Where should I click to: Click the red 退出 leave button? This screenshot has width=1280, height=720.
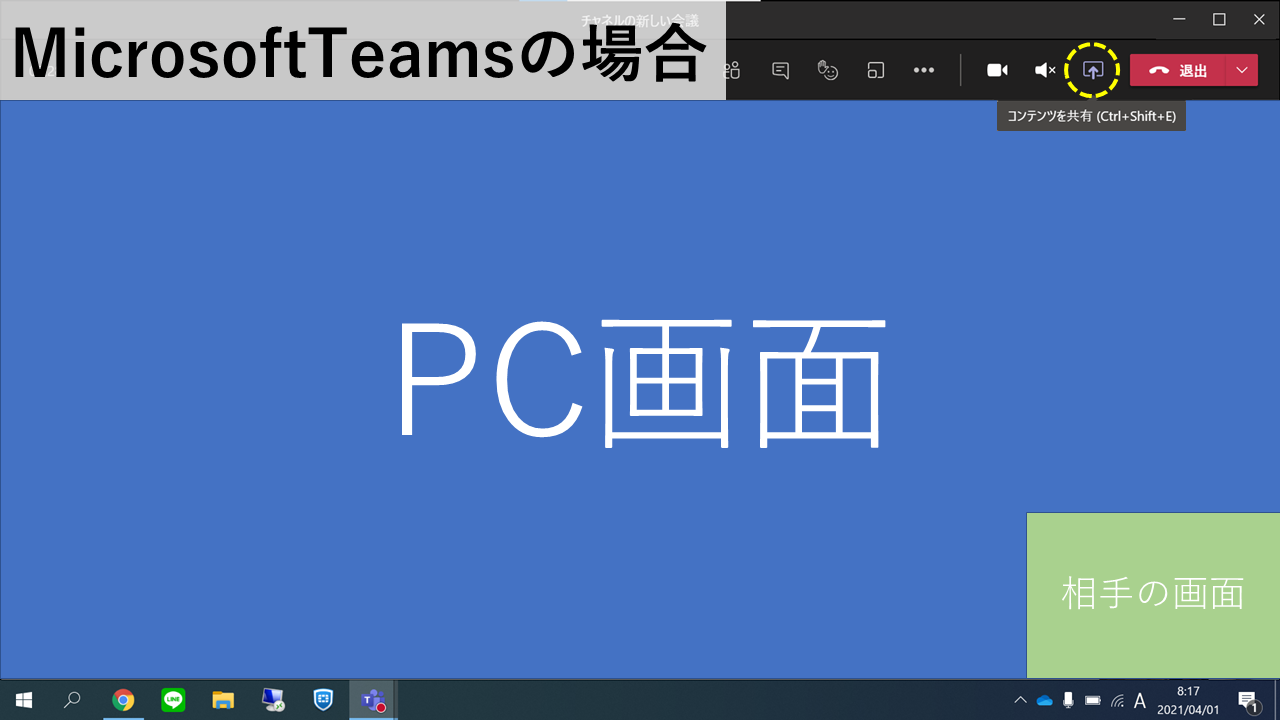[x=1178, y=70]
